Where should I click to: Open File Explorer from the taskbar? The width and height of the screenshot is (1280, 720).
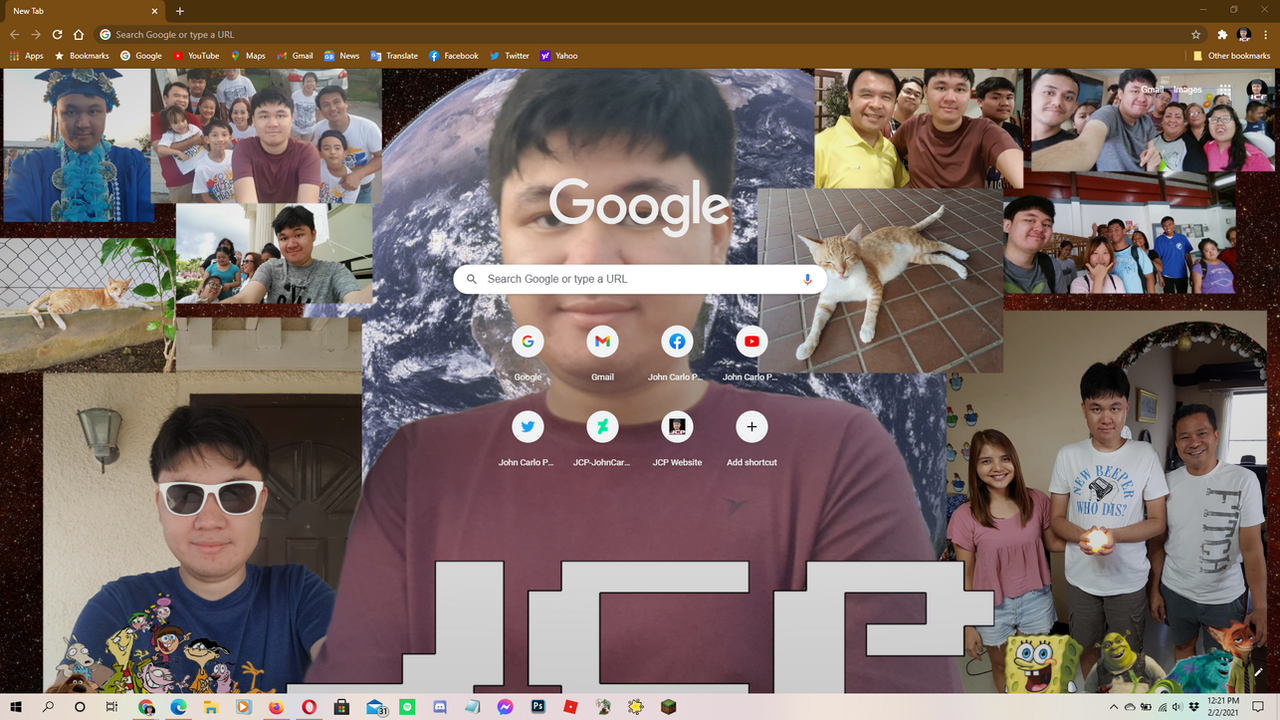(x=211, y=706)
